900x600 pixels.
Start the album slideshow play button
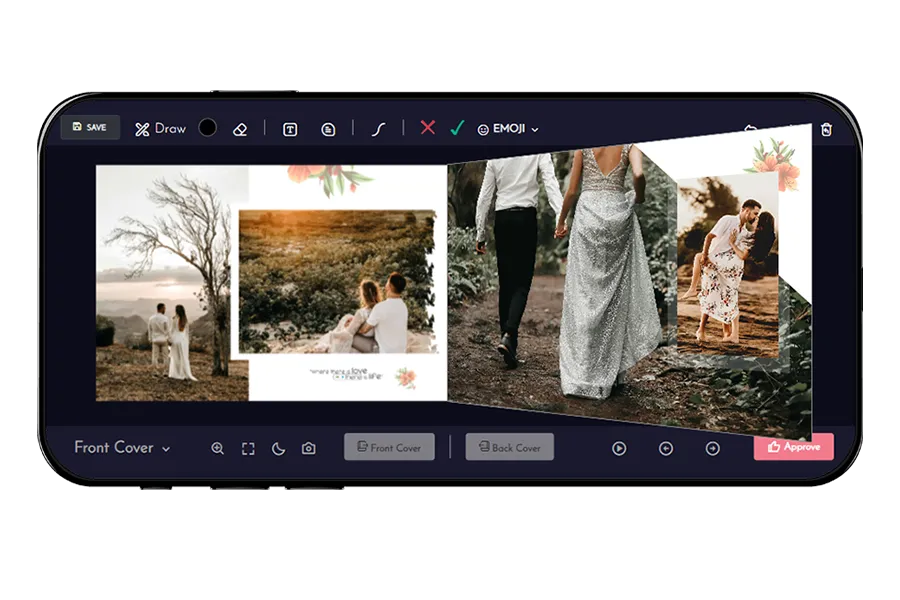[x=619, y=448]
